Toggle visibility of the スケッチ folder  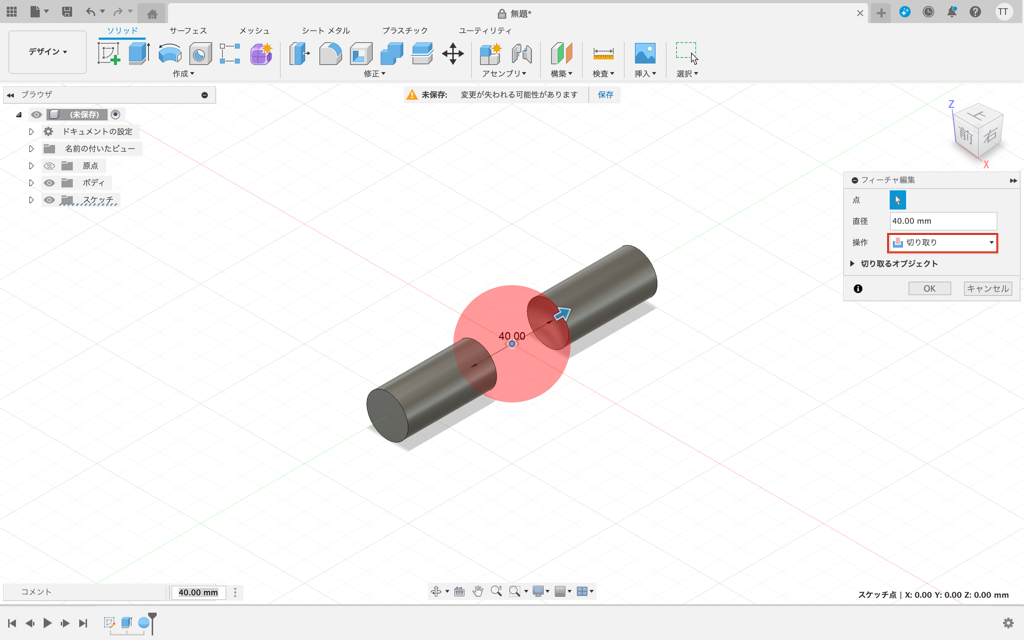pos(49,200)
